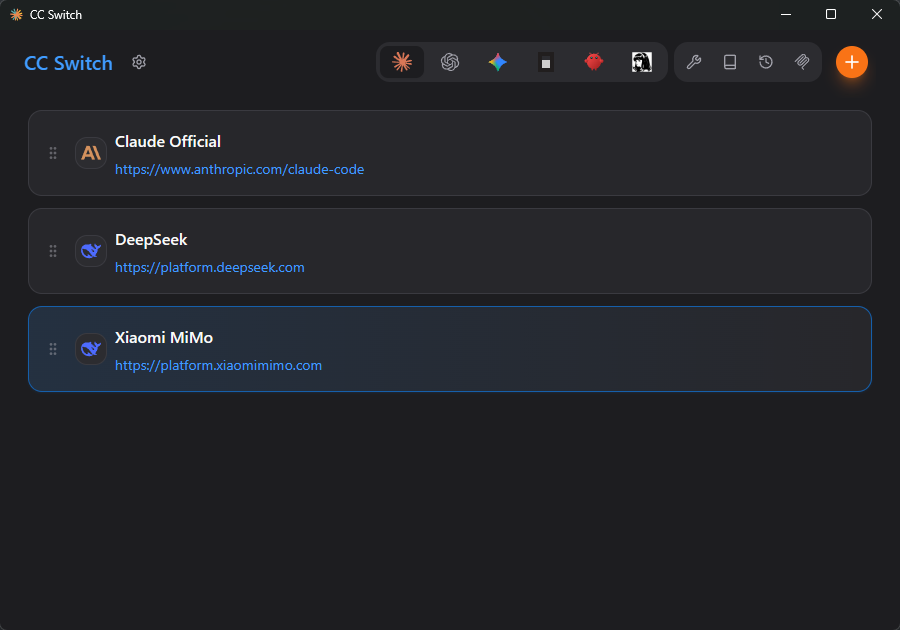Image resolution: width=900 pixels, height=630 pixels.
Task: Select the Xiaomi MiMo provider name
Action: [164, 337]
